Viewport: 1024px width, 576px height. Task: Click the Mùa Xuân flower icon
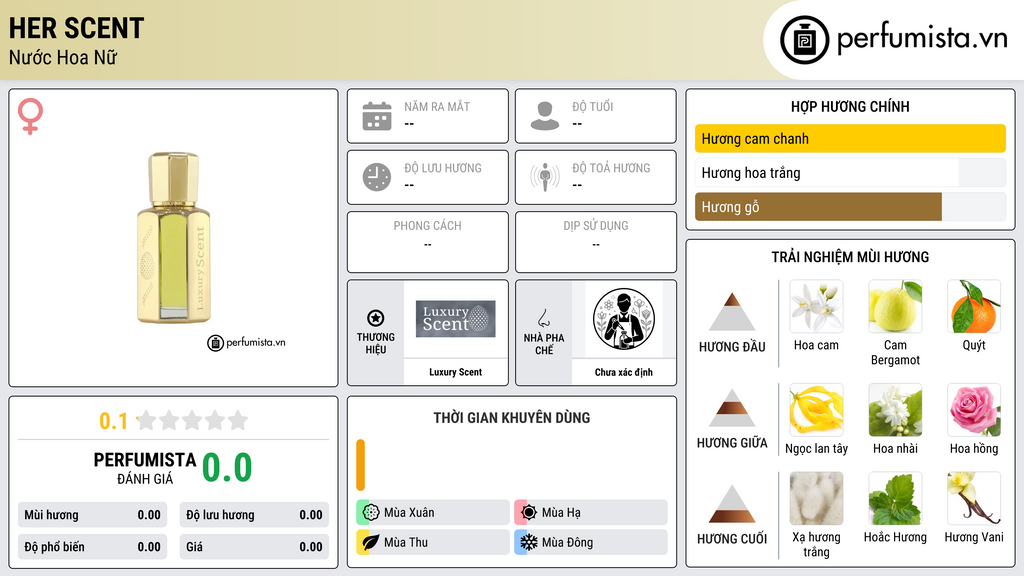pyautogui.click(x=371, y=513)
